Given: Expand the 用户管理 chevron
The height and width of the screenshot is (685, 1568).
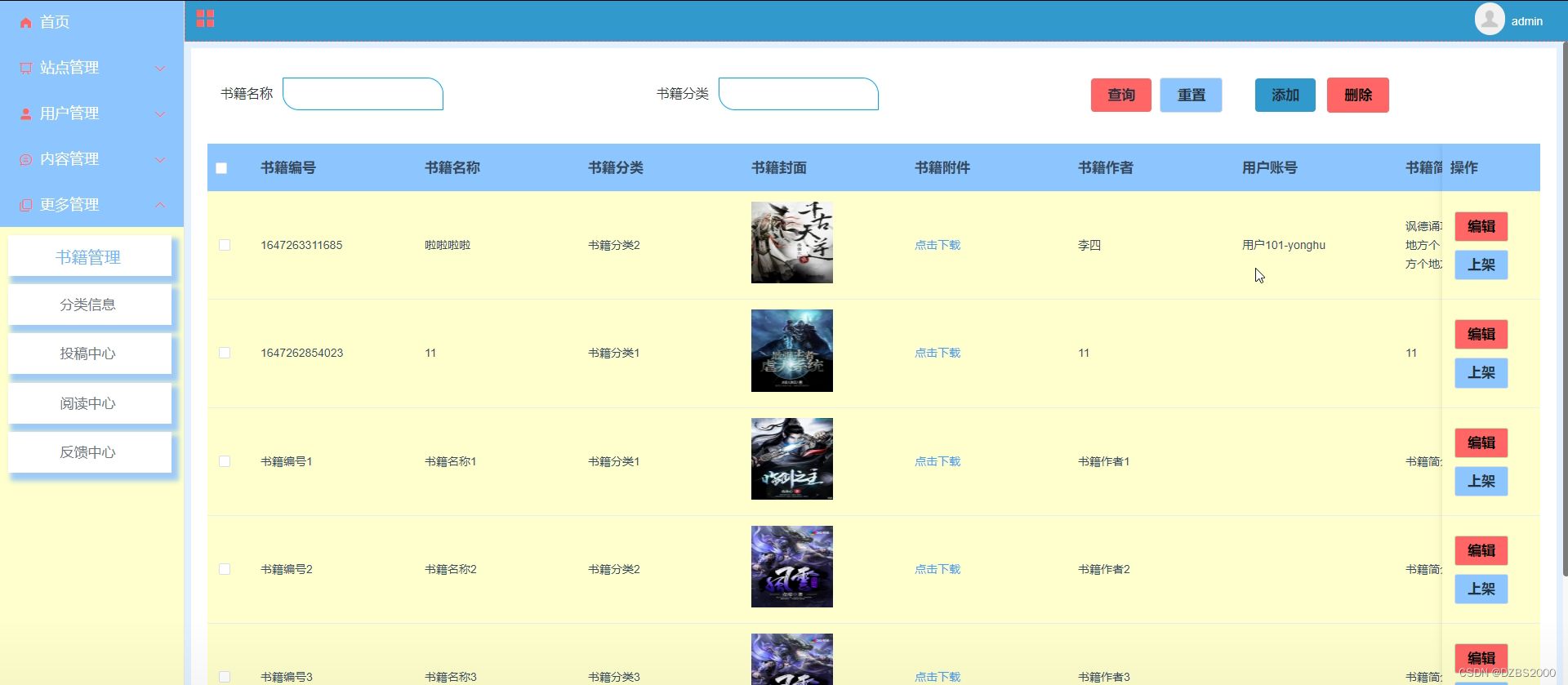Looking at the screenshot, I should pyautogui.click(x=160, y=114).
